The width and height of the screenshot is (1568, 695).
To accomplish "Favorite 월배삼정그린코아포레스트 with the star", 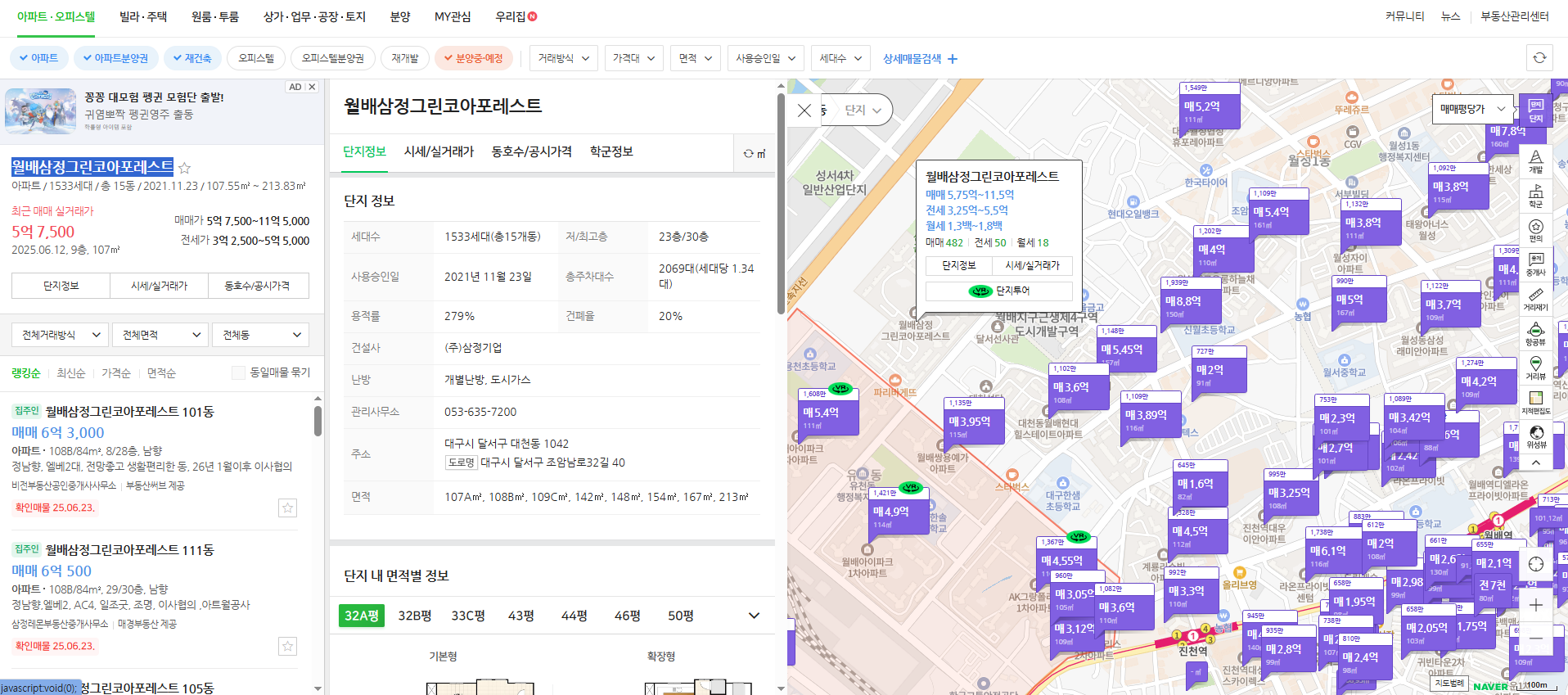I will point(185,168).
